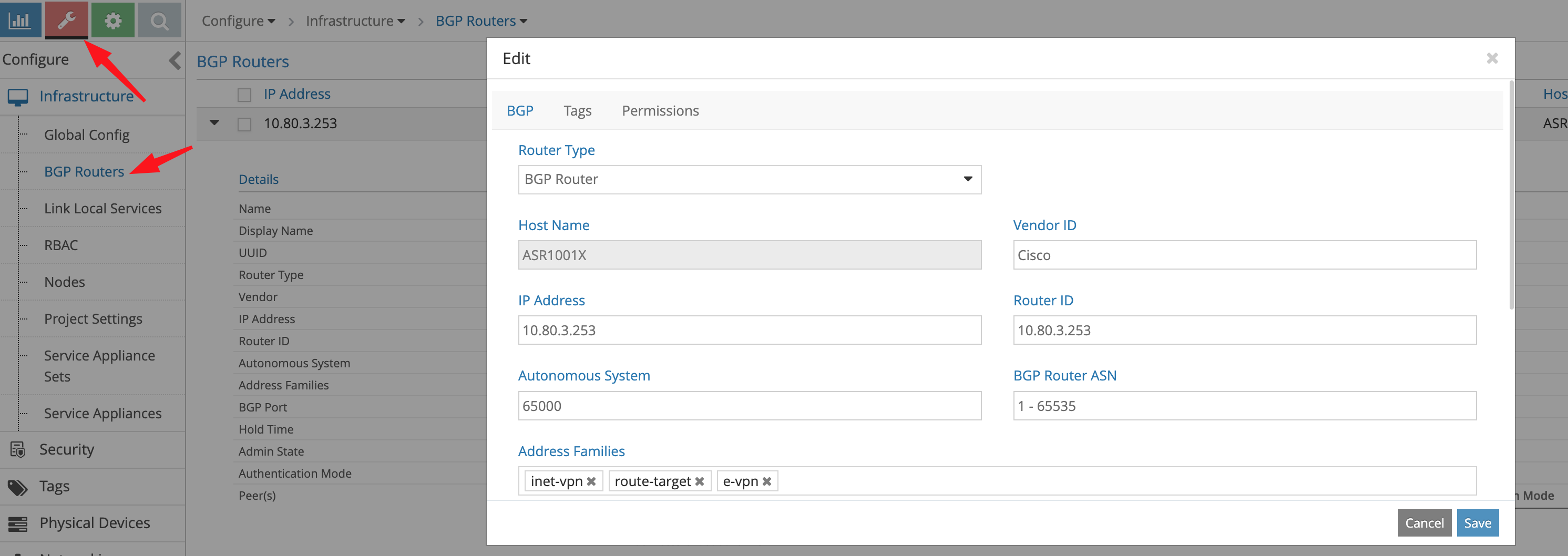Screen dimensions: 1568x556
Task: Click the Configure wrench icon
Action: tap(66, 20)
